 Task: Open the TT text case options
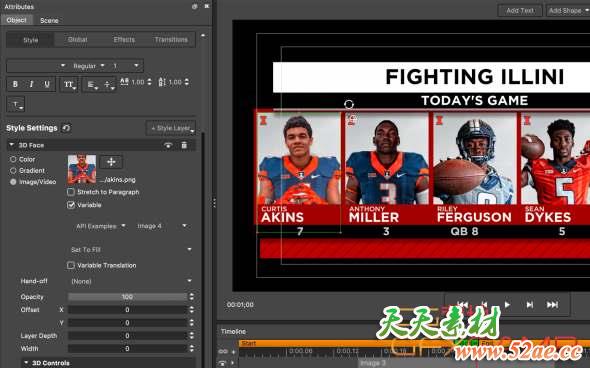point(69,84)
